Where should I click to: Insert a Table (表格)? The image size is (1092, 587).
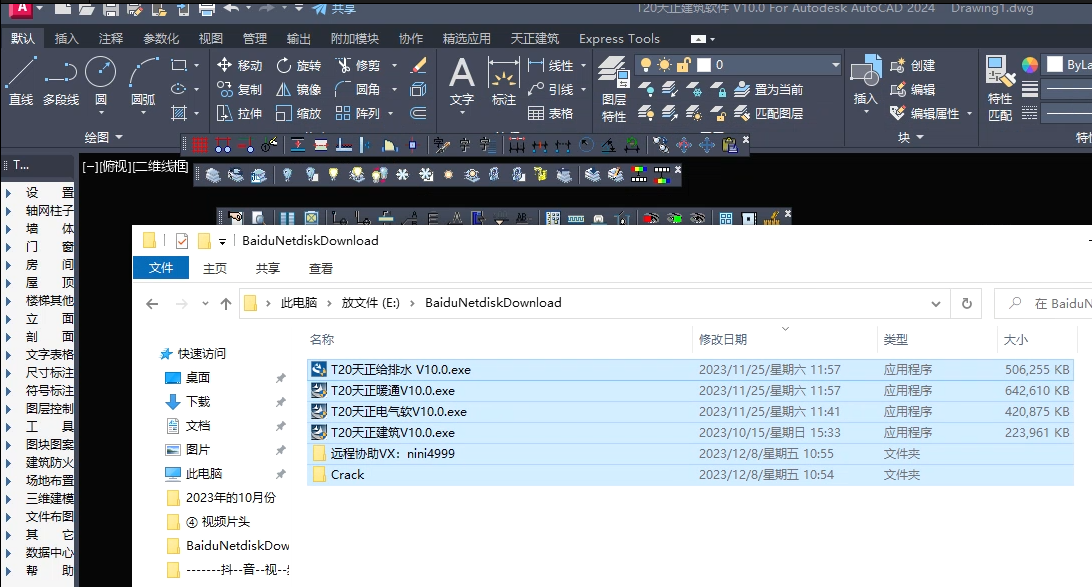[550, 113]
